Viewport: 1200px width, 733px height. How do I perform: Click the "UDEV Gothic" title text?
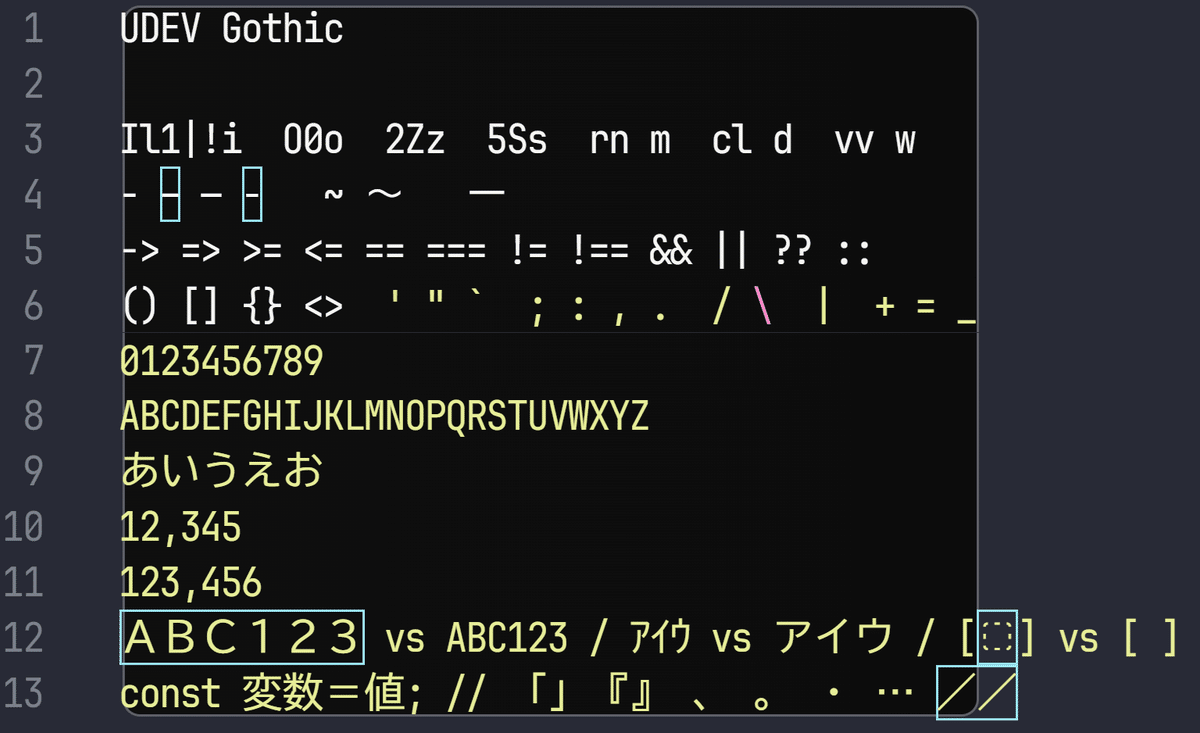click(230, 29)
